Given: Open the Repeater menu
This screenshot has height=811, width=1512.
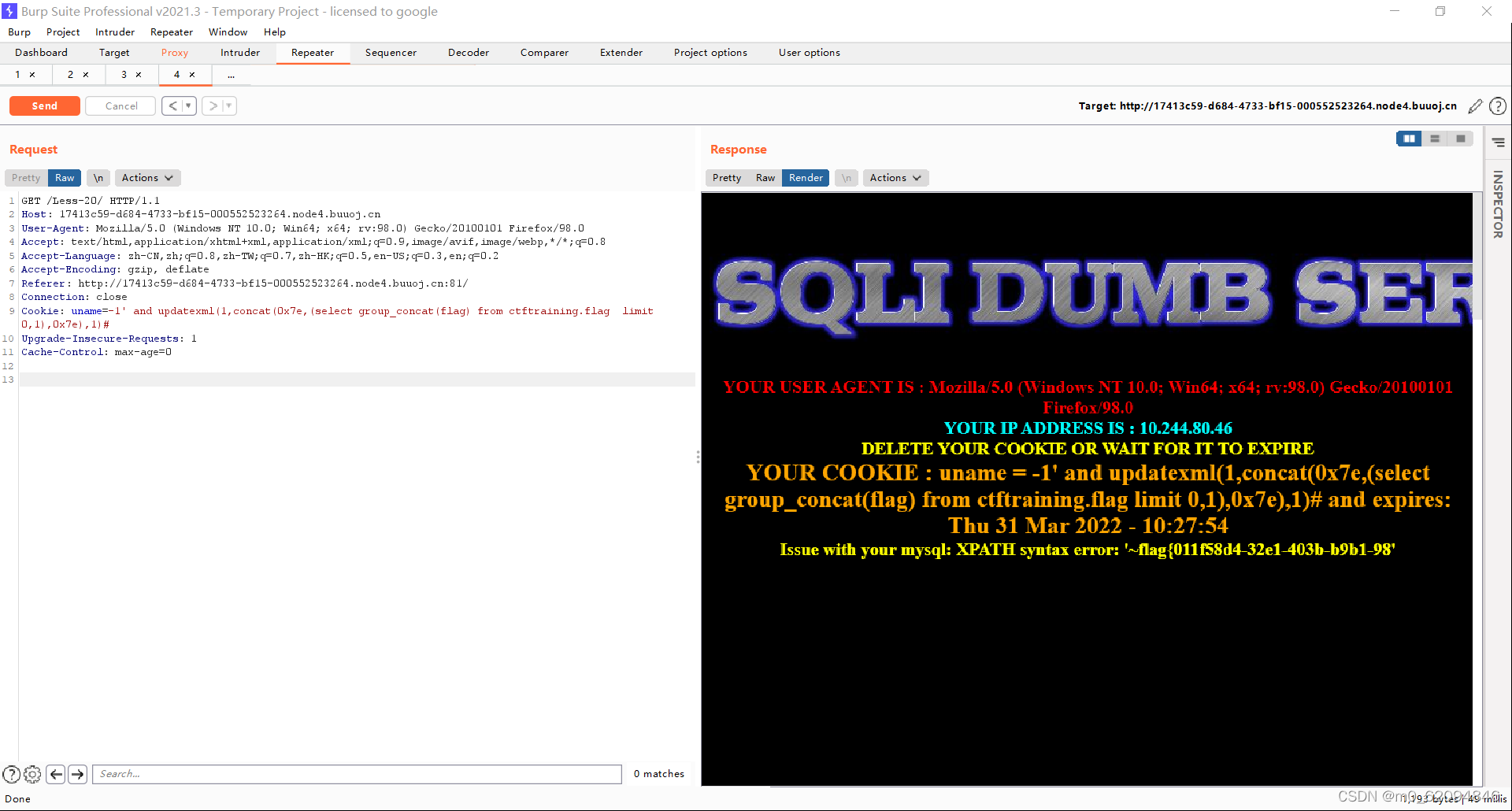Looking at the screenshot, I should [x=172, y=32].
